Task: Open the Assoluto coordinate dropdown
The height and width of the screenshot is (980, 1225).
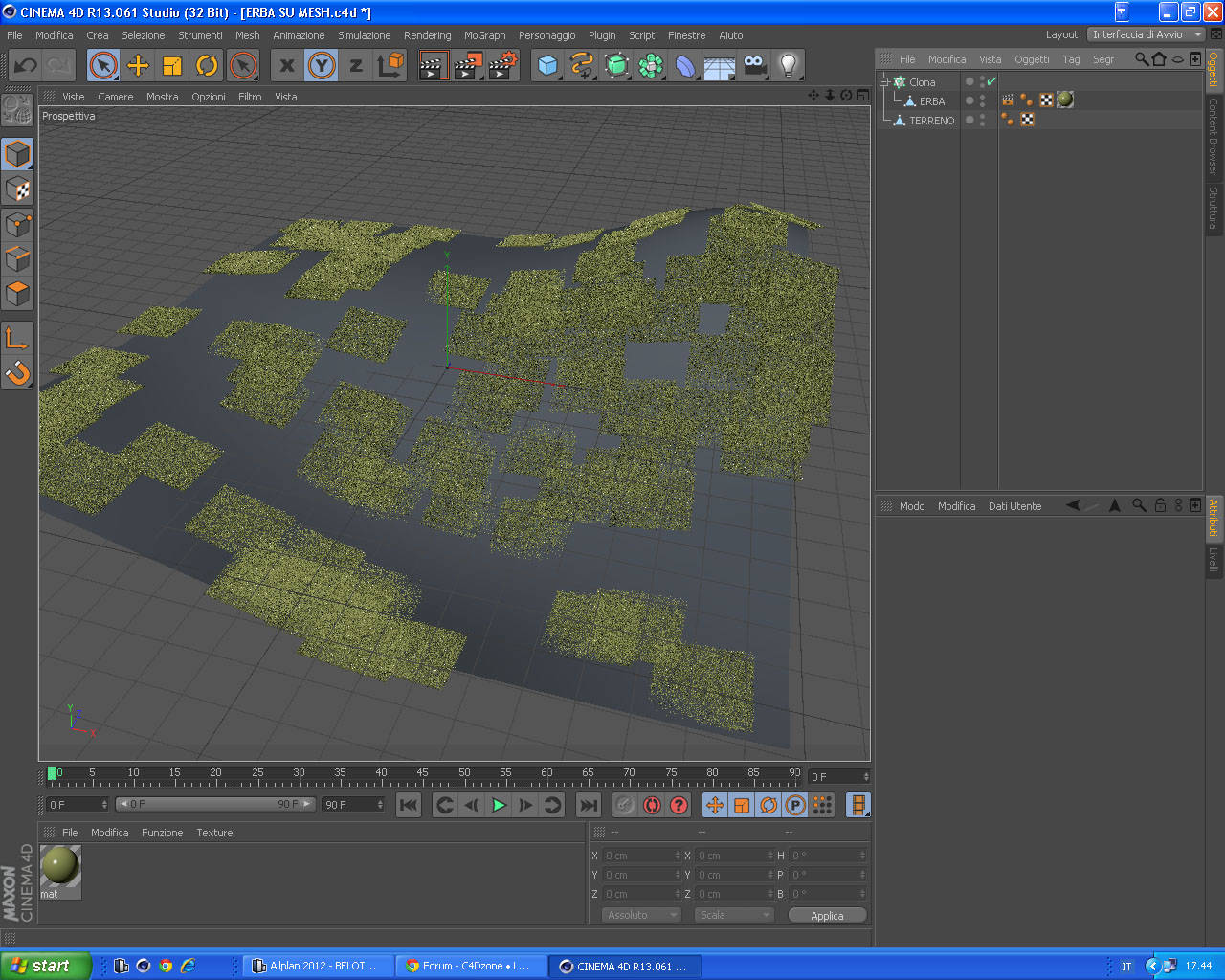Action: (640, 915)
